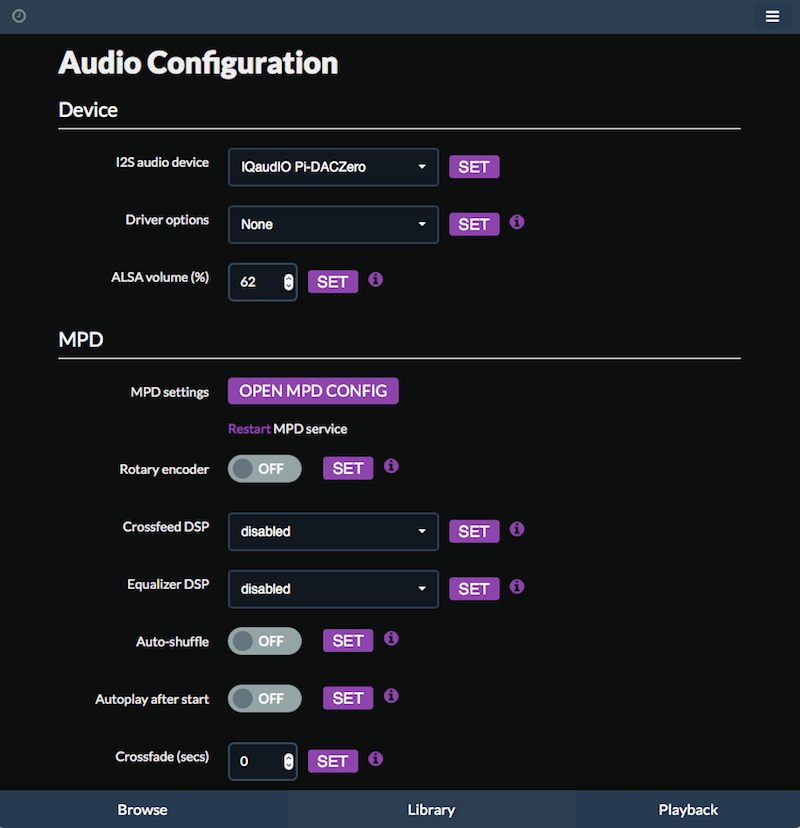Click OPEN MPD CONFIG button
This screenshot has width=800, height=828.
click(313, 391)
